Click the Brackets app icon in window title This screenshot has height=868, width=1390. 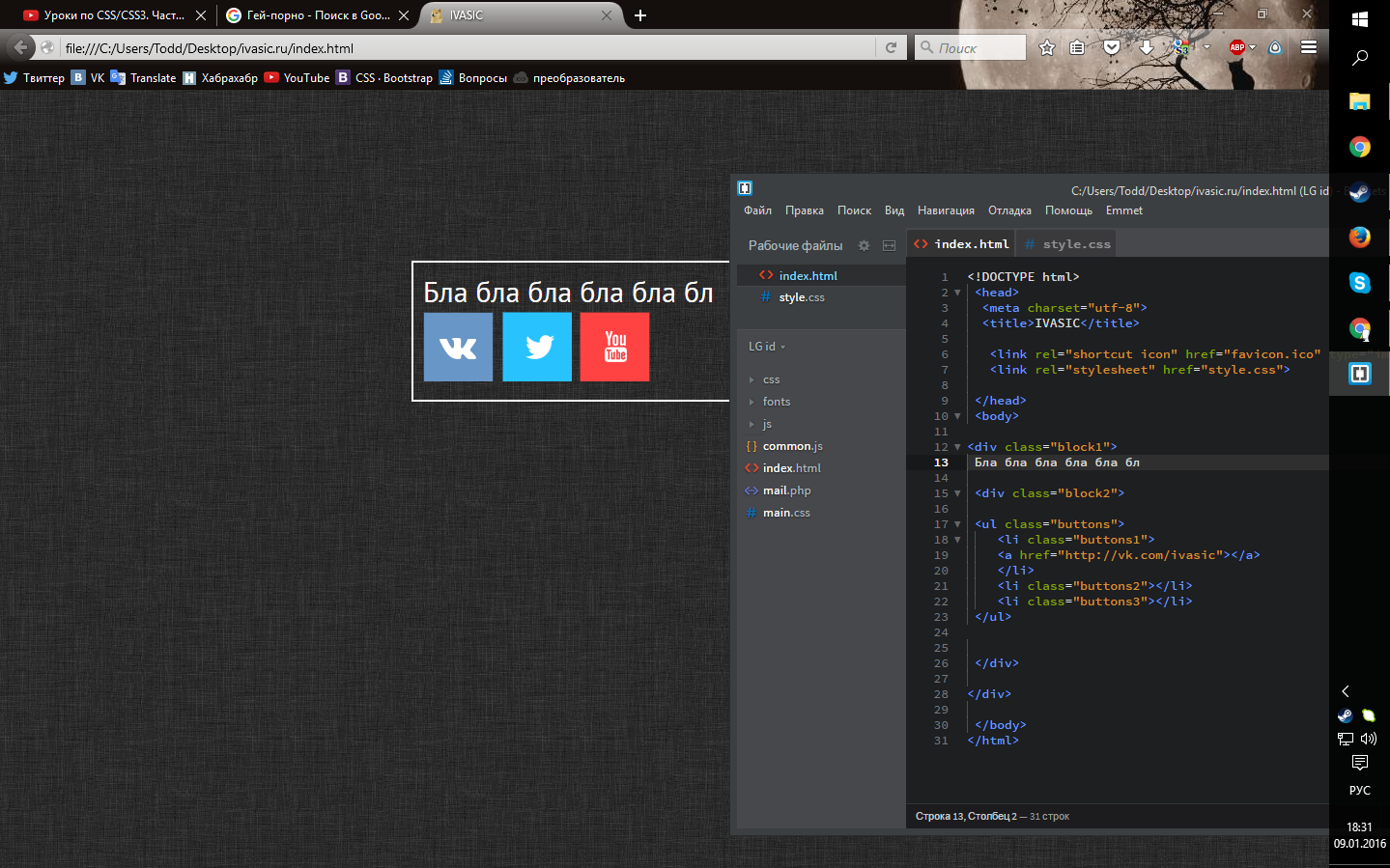pos(745,188)
